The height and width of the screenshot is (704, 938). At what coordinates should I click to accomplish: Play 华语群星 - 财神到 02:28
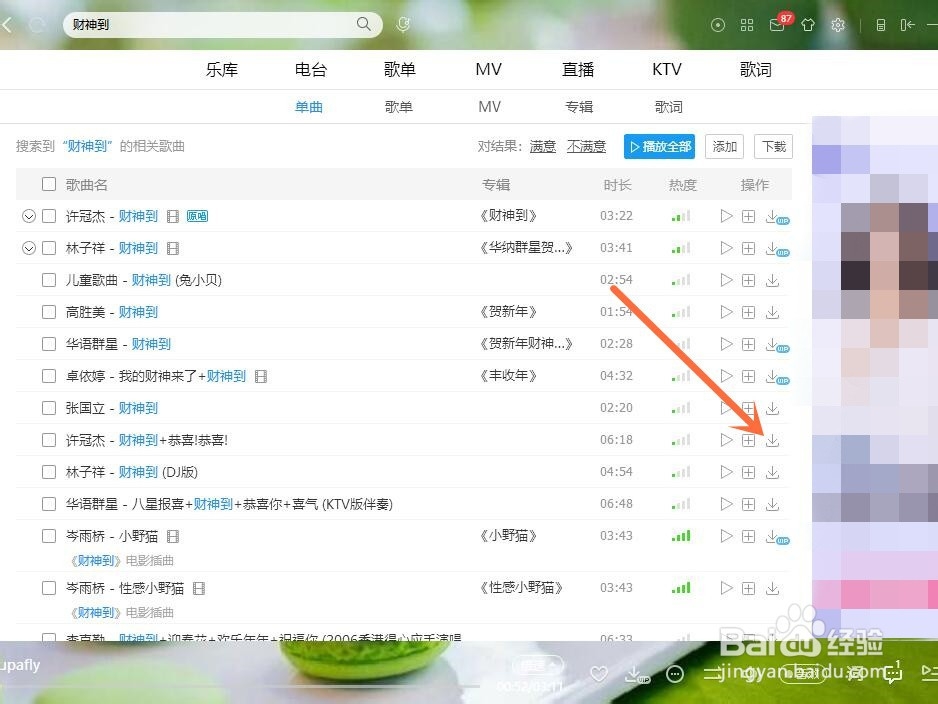726,344
